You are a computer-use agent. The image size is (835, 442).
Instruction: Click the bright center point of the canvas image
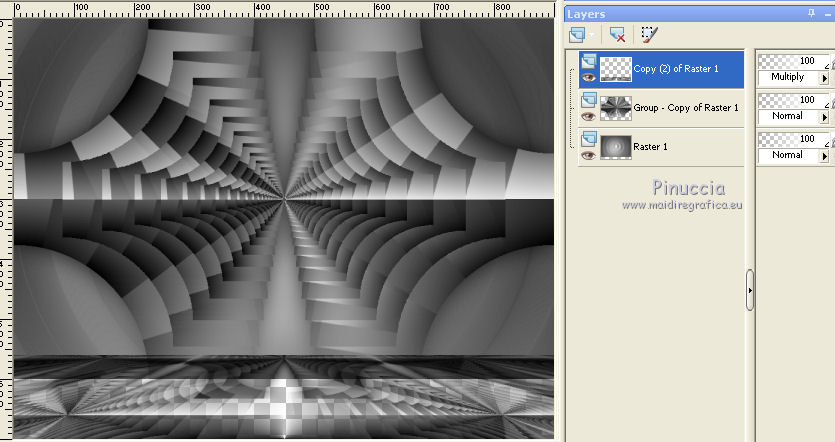pyautogui.click(x=285, y=199)
